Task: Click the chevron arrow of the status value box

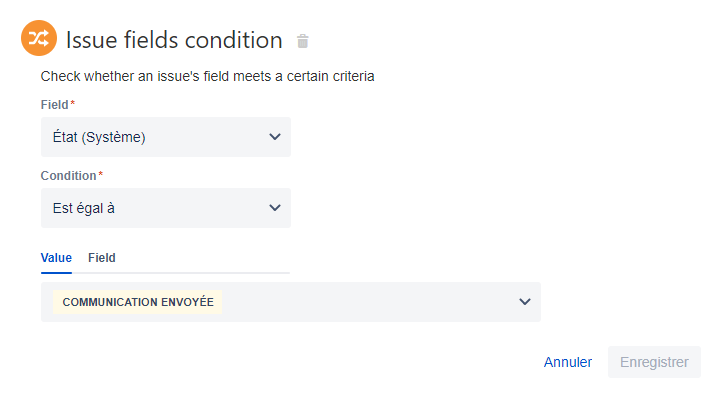Action: (525, 302)
